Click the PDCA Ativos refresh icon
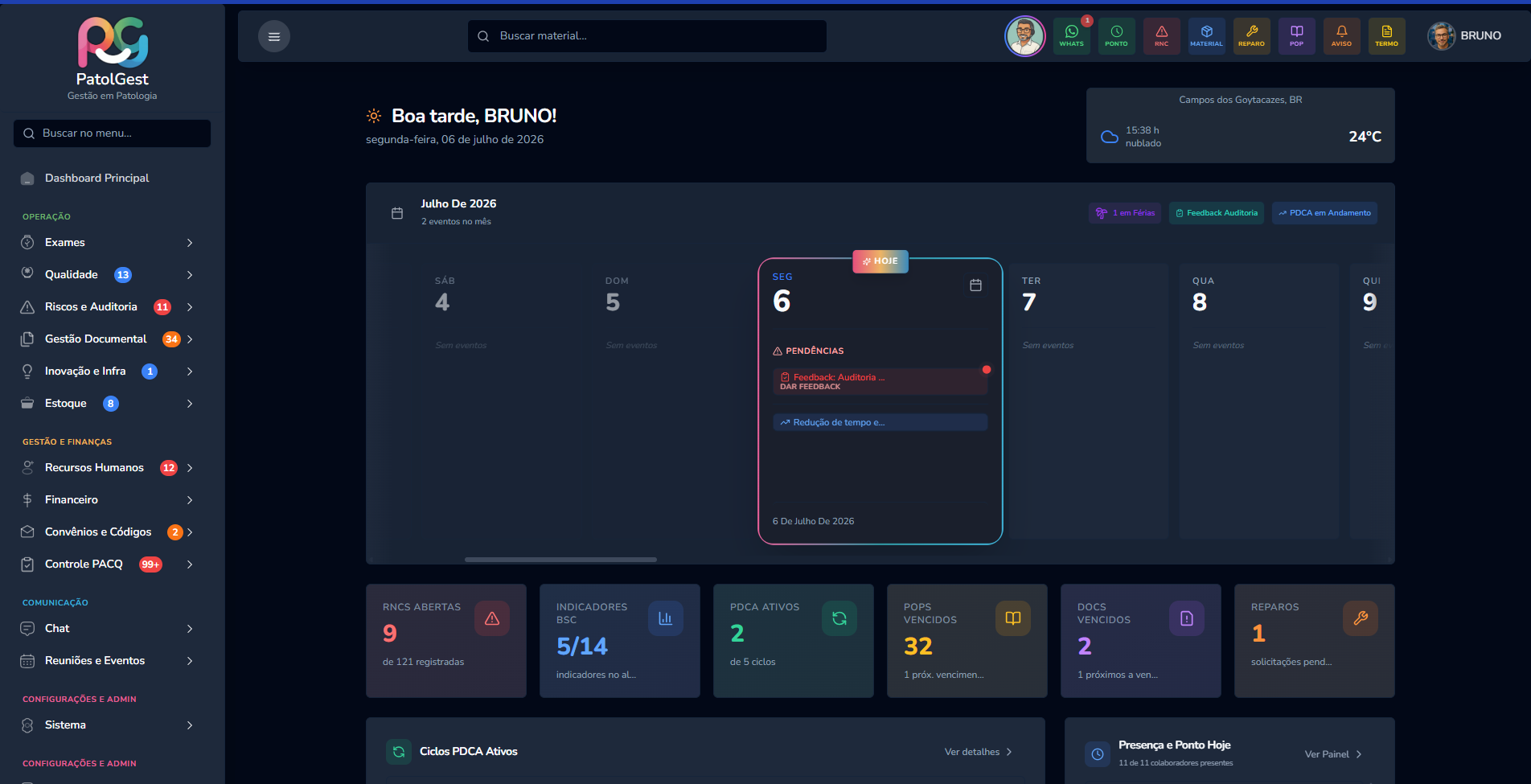The image size is (1531, 784). [839, 618]
